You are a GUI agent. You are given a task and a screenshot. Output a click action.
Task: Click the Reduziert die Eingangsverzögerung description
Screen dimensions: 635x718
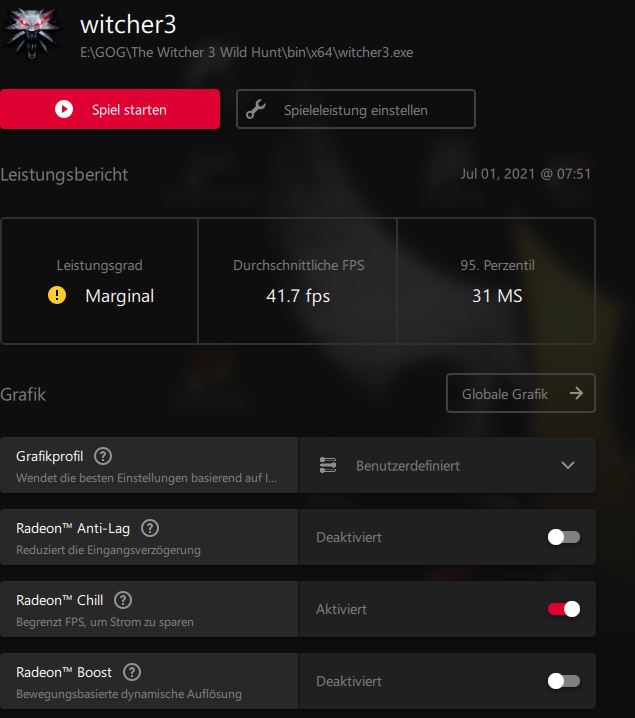[108, 549]
